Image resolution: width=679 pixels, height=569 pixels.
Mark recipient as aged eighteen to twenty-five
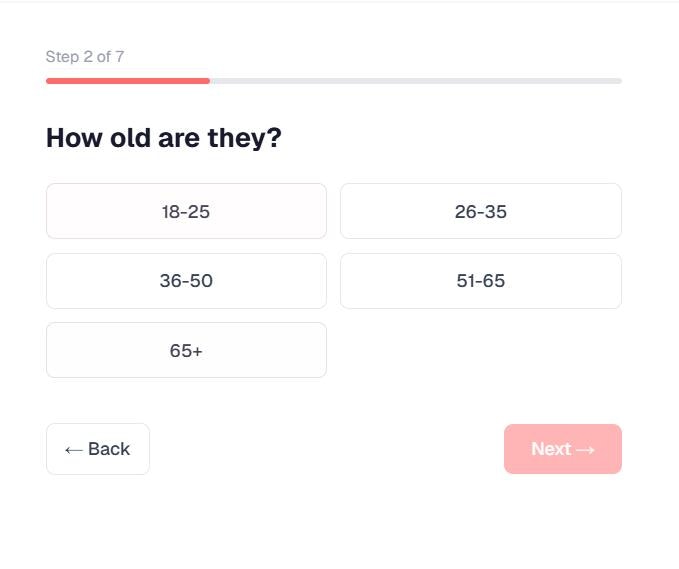click(186, 211)
